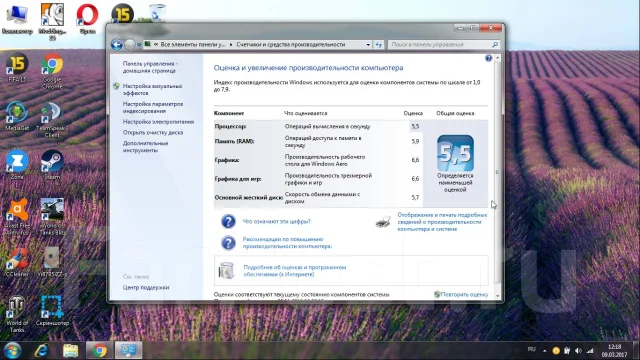Open the Computer desktop icon

click(x=17, y=18)
